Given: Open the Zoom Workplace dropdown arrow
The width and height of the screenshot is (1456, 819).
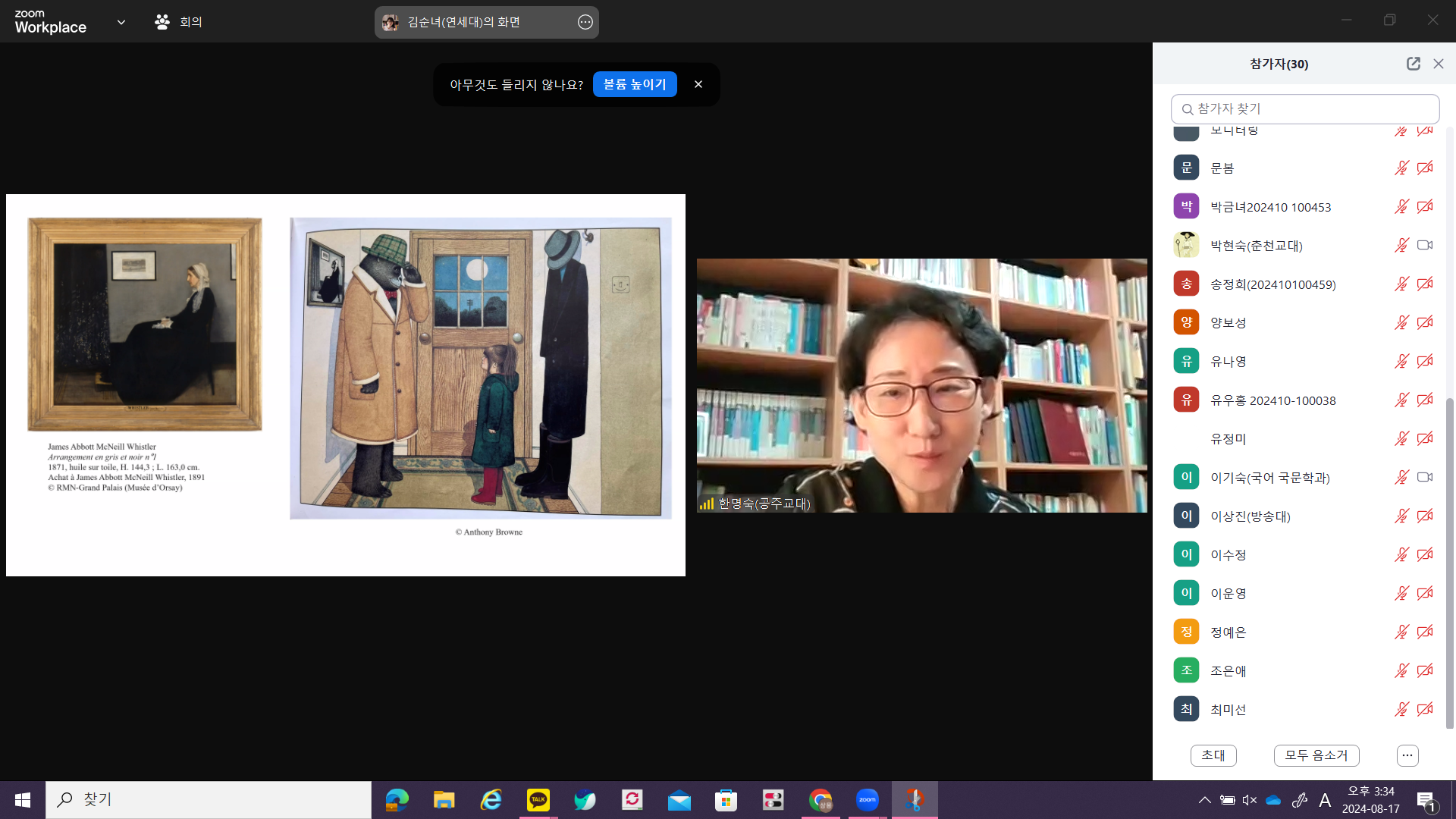Looking at the screenshot, I should pyautogui.click(x=121, y=22).
